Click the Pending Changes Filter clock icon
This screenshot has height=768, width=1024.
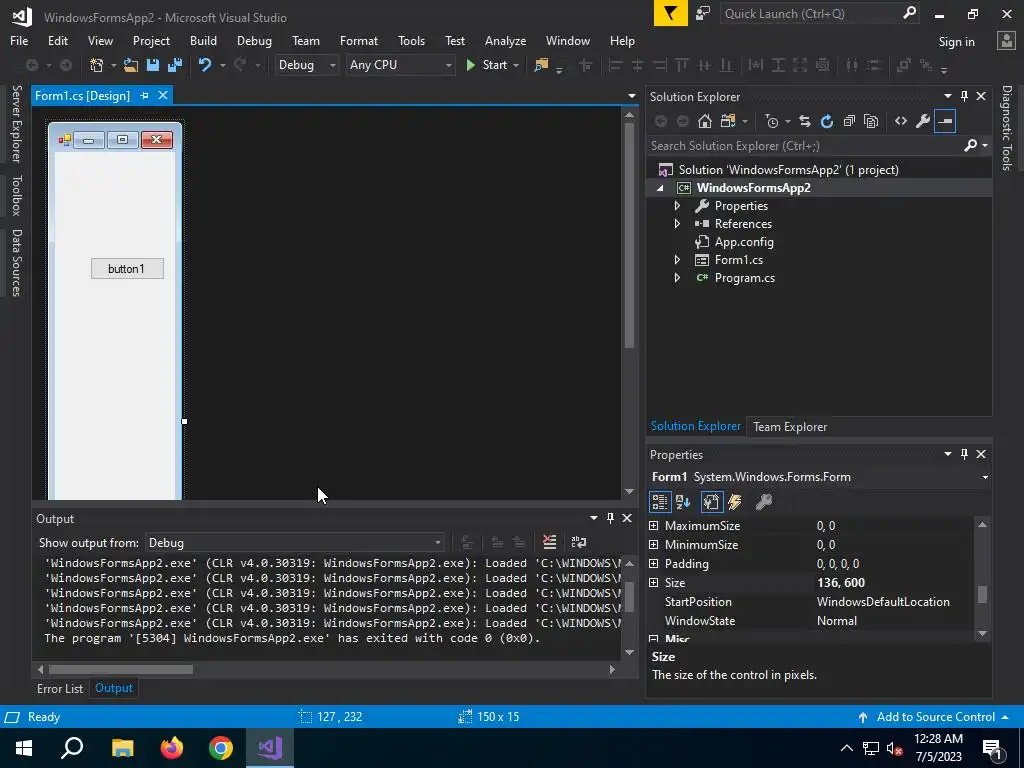tap(772, 121)
